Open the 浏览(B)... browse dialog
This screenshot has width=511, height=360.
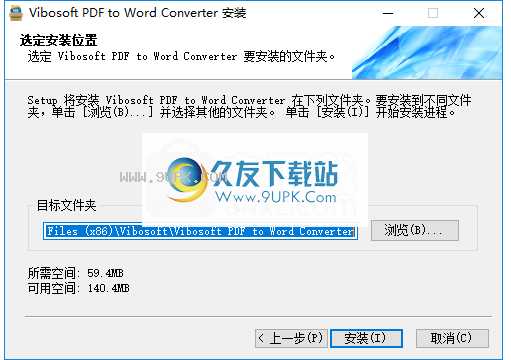(x=415, y=230)
